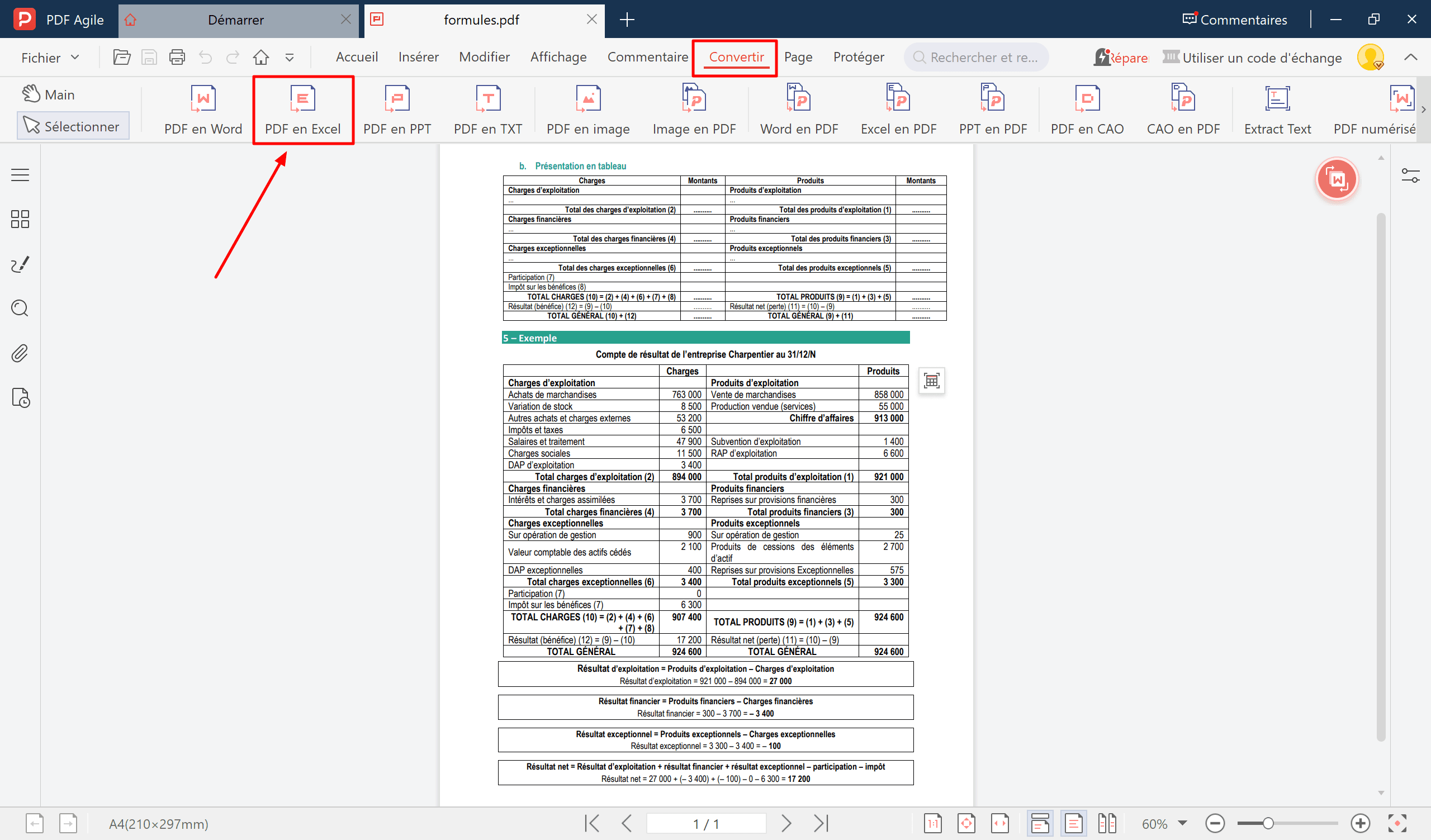
Task: Click the save icon in toolbar
Action: tap(149, 58)
